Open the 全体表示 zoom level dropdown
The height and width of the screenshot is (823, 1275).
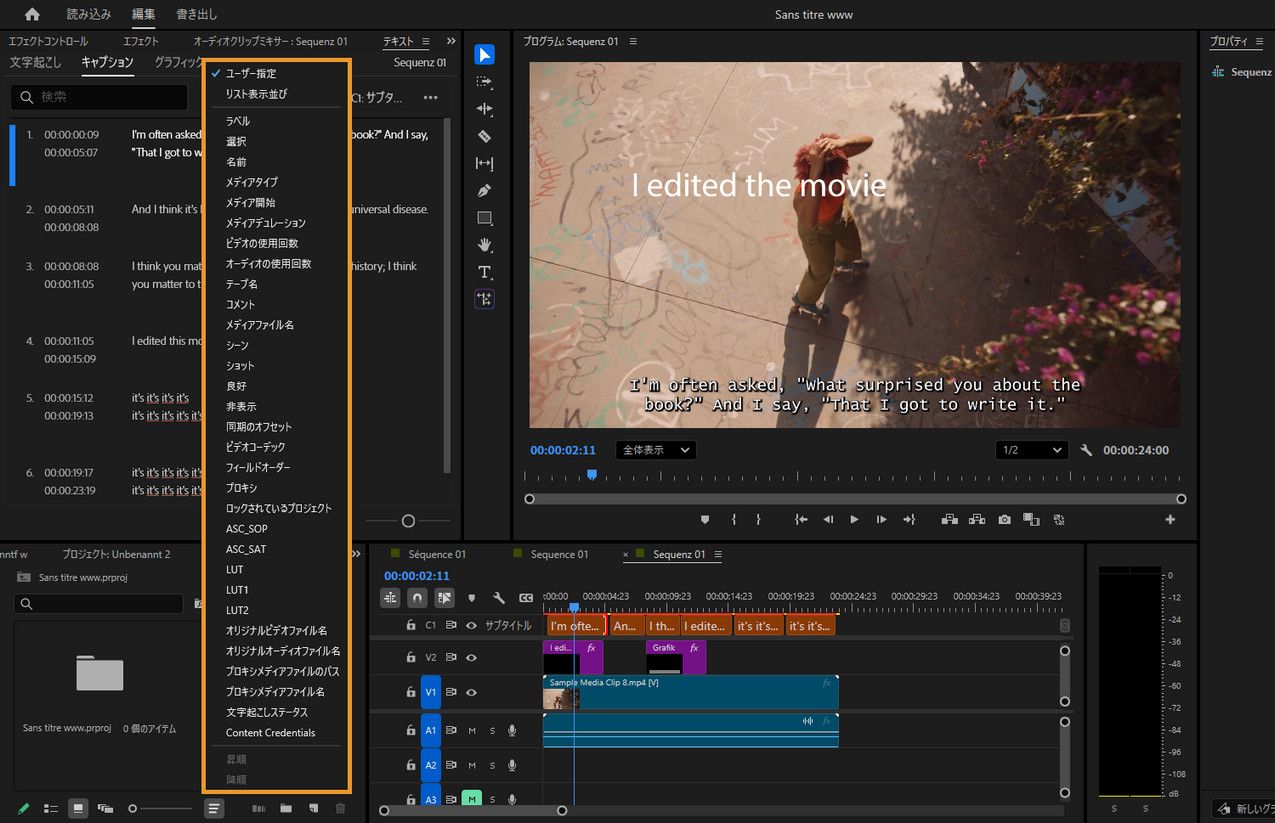(655, 451)
